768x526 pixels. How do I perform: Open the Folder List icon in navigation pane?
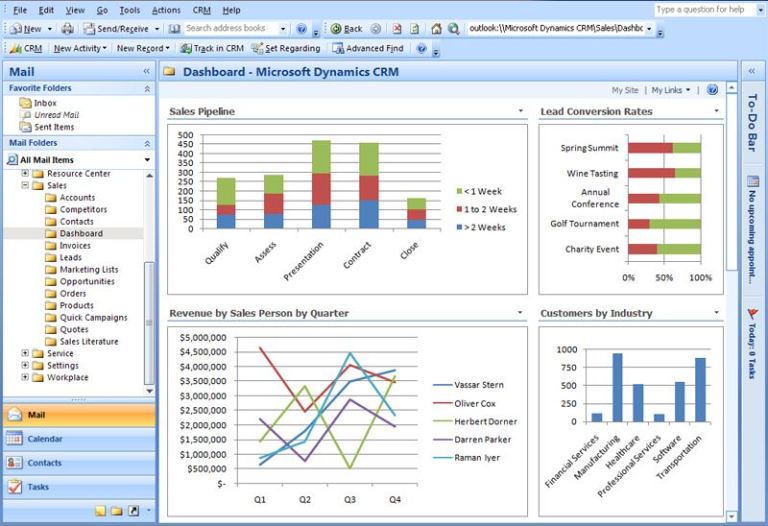[117, 511]
